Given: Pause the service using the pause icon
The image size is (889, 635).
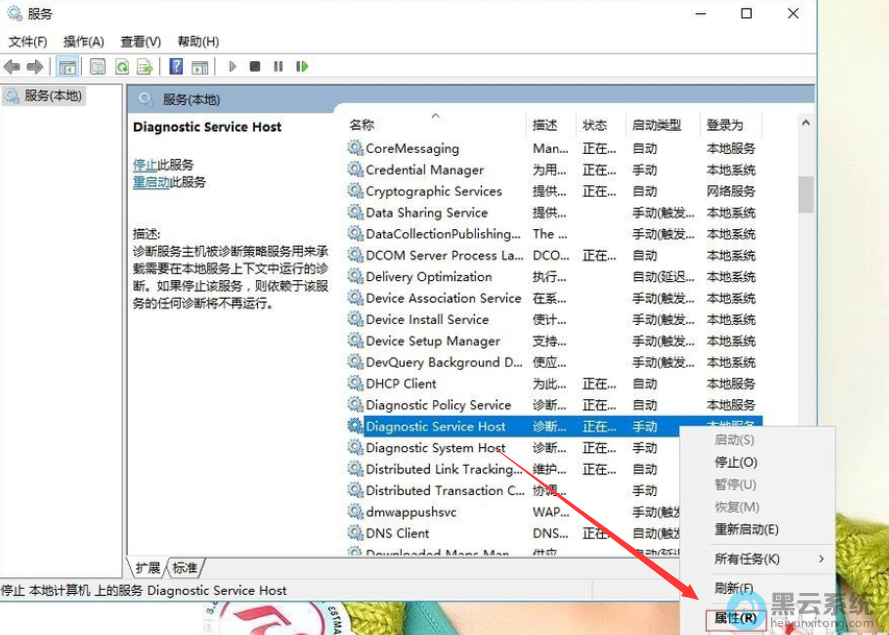Looking at the screenshot, I should click(x=277, y=66).
